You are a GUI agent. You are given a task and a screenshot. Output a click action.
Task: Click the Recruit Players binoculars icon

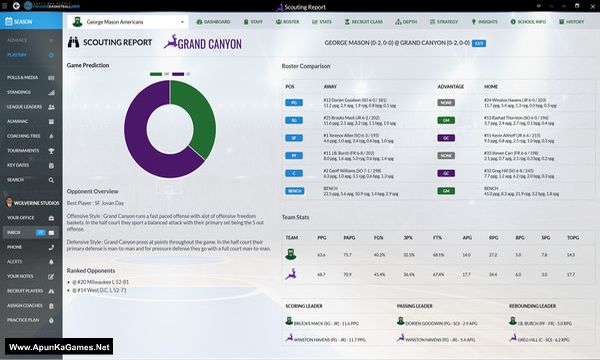point(51,291)
